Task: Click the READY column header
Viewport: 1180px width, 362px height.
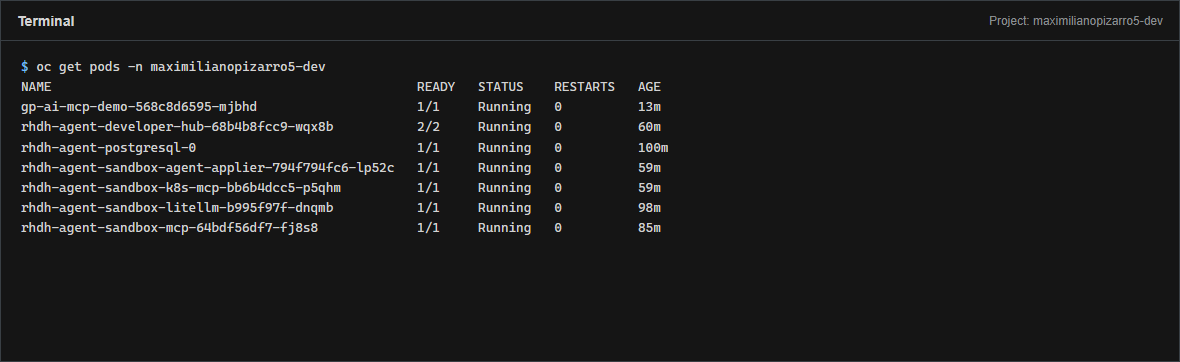Action: point(436,87)
